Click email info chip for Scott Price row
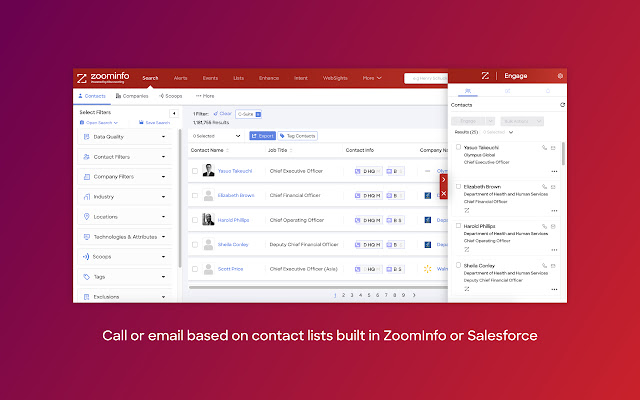 pos(395,269)
